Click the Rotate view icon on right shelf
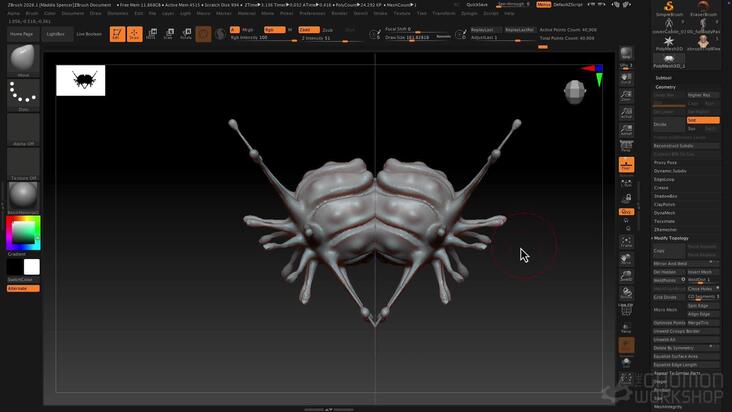Viewport: 732px width, 412px height. pyautogui.click(x=626, y=293)
